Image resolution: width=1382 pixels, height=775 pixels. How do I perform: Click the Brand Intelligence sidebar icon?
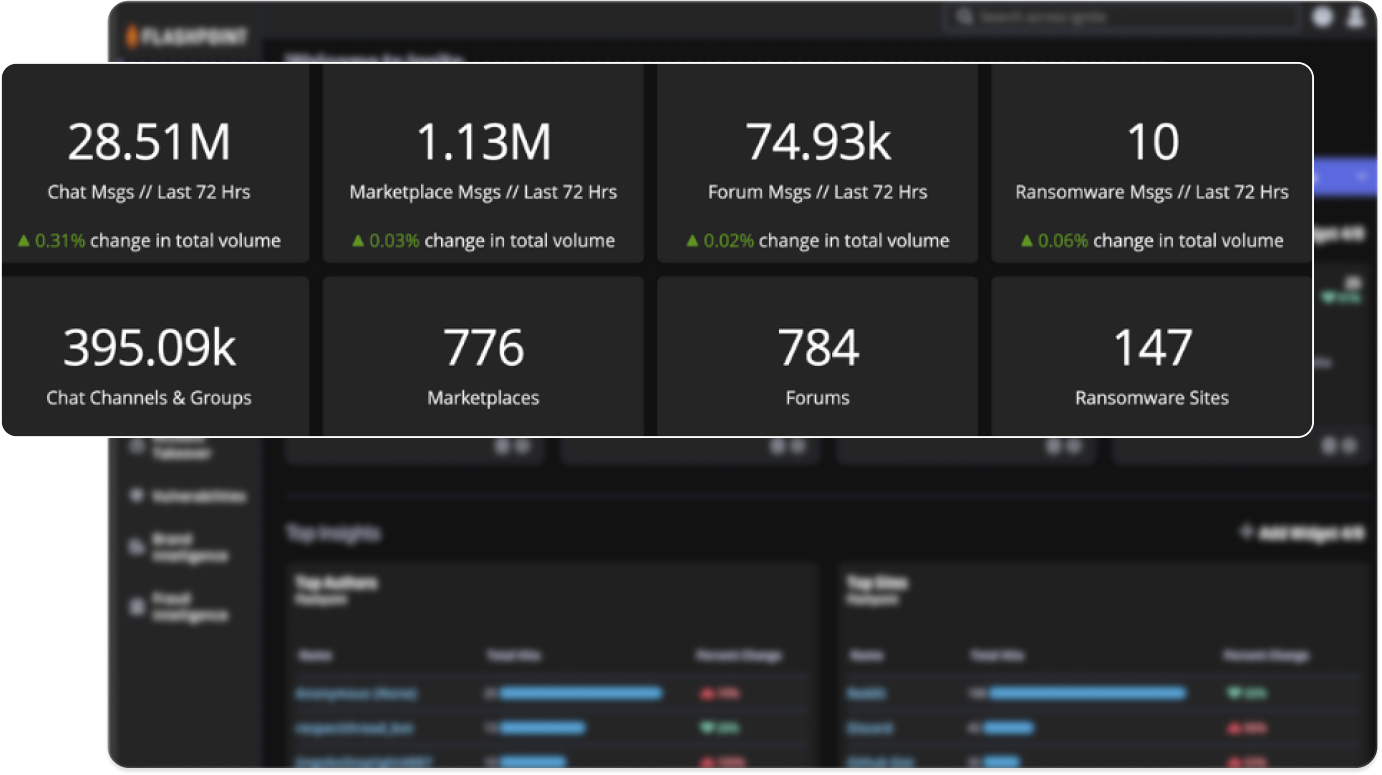click(137, 547)
